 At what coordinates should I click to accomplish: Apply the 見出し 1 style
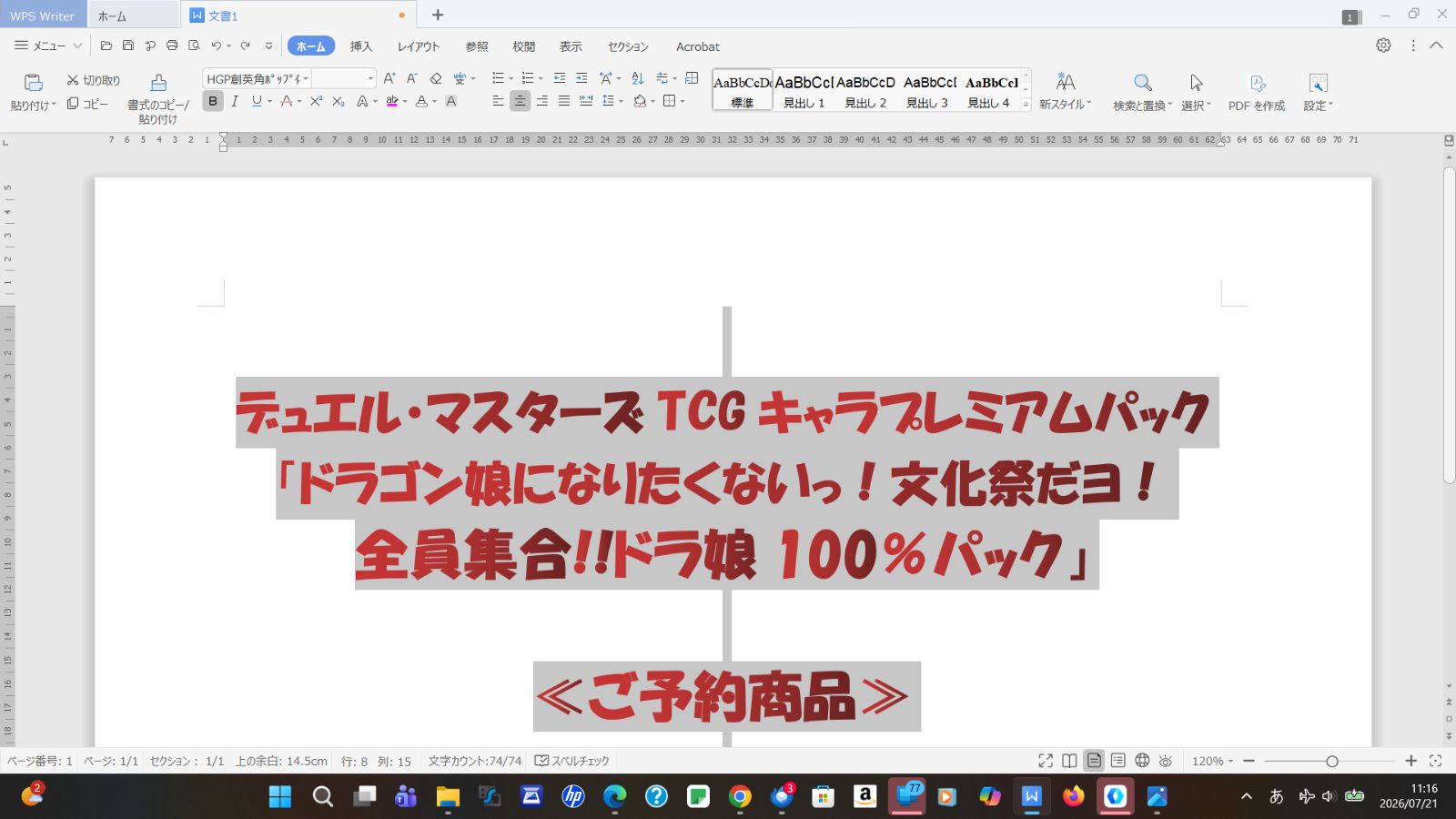tap(804, 90)
